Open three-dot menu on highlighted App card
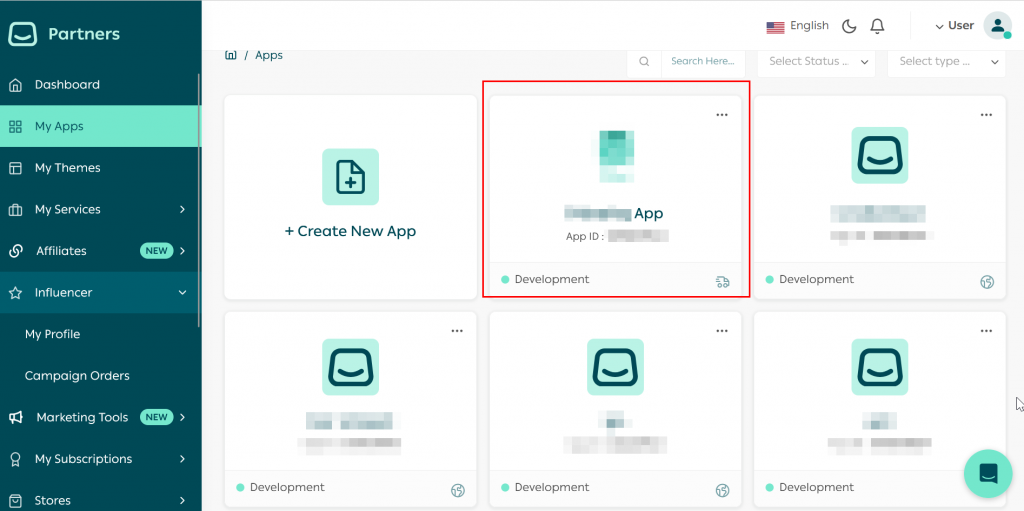This screenshot has height=511, width=1024. tap(722, 115)
